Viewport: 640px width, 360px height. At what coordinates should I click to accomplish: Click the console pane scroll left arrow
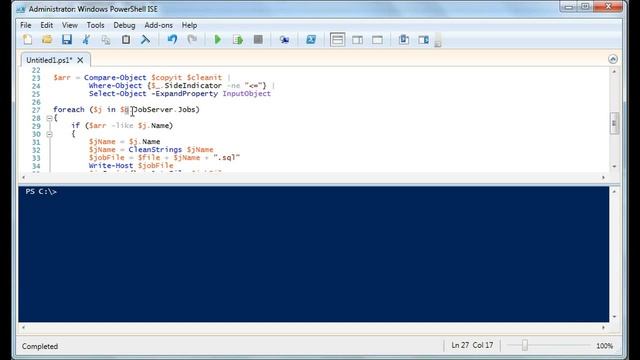click(x=24, y=327)
